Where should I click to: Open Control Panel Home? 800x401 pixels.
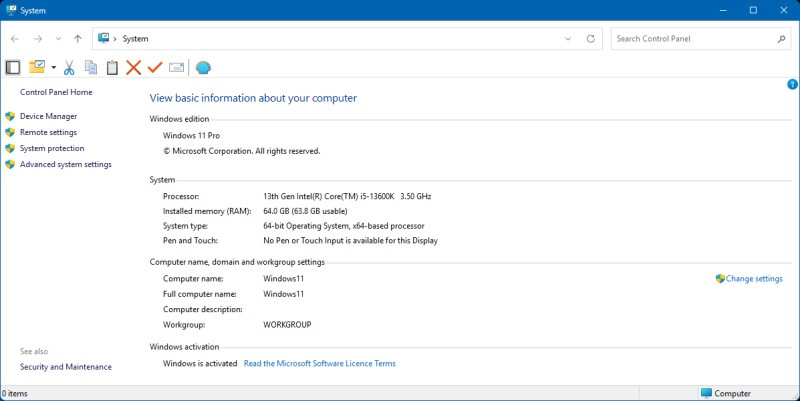[x=56, y=92]
